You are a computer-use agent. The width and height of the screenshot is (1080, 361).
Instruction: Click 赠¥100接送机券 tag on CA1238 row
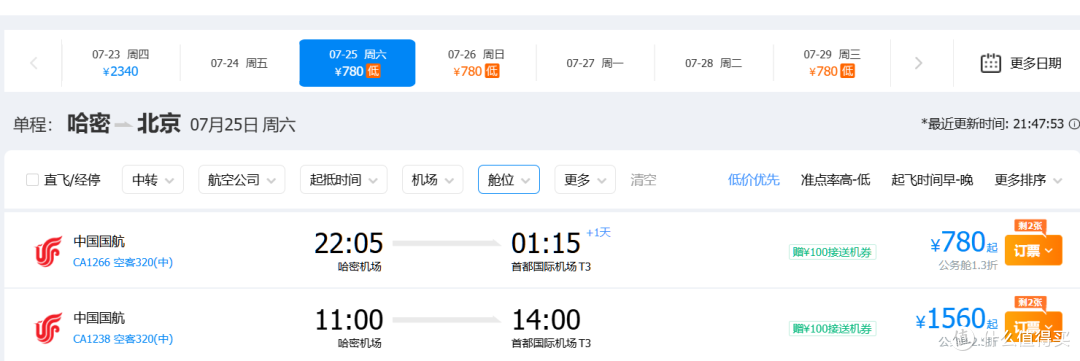point(832,328)
